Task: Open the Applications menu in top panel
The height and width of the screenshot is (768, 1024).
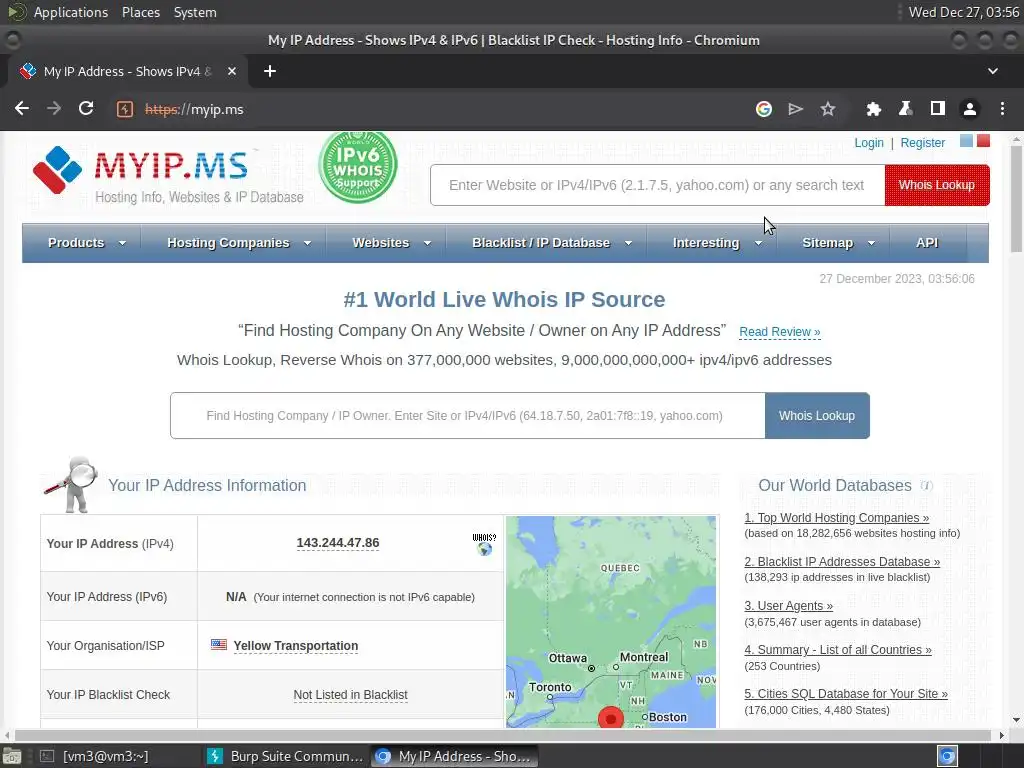Action: click(x=71, y=12)
